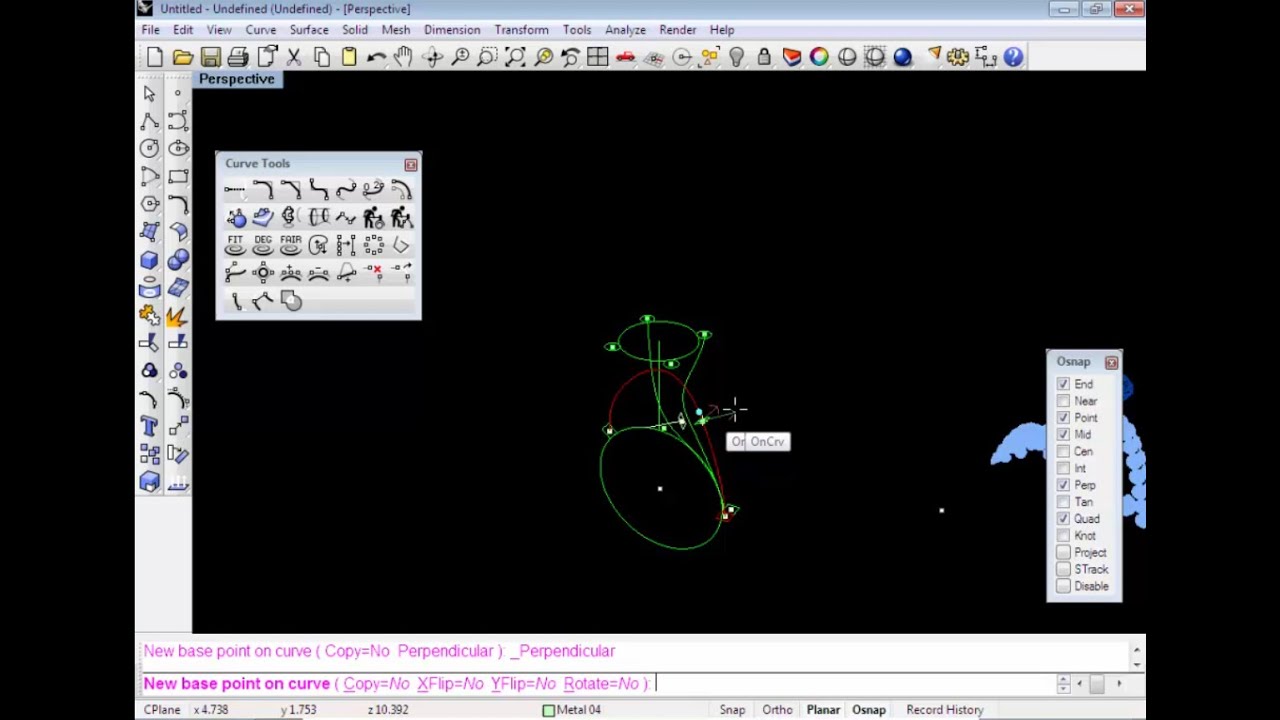Open Metal 04 layer selector in status bar
The image size is (1280, 720).
point(571,710)
